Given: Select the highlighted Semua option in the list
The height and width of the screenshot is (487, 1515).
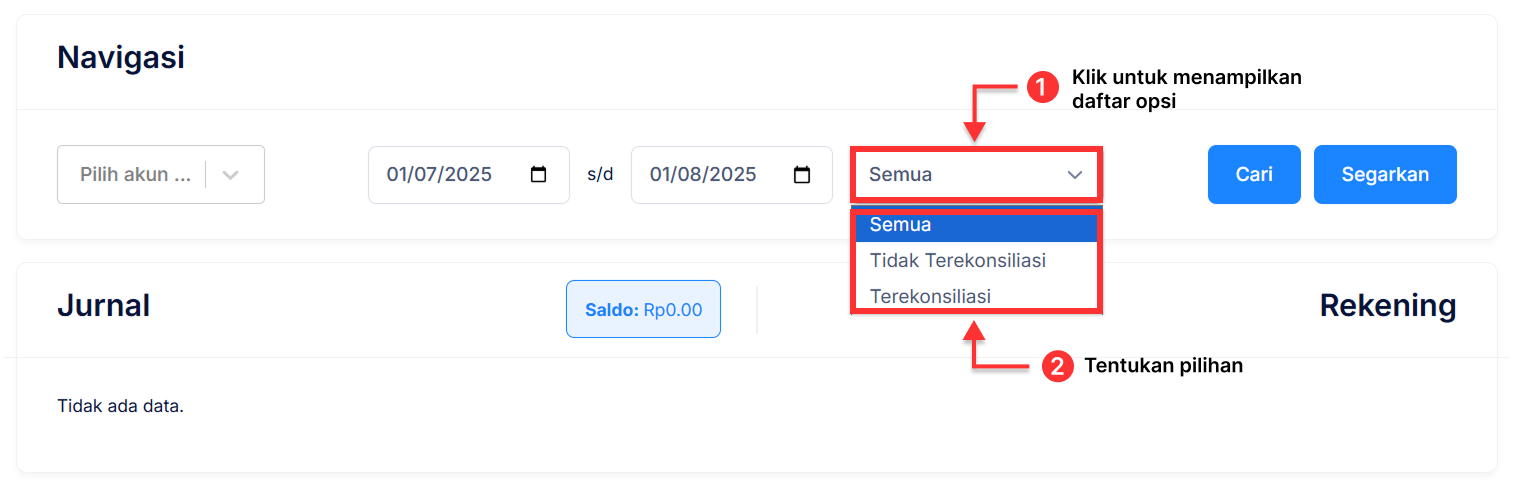Looking at the screenshot, I should coord(901,225).
